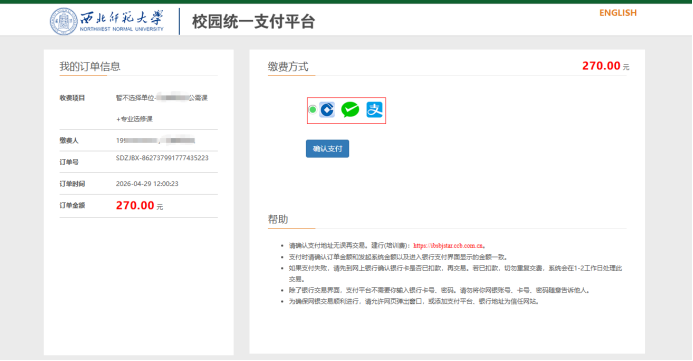Image resolution: width=693 pixels, height=361 pixels.
Task: Click the 收费项目 label
Action: [72, 98]
